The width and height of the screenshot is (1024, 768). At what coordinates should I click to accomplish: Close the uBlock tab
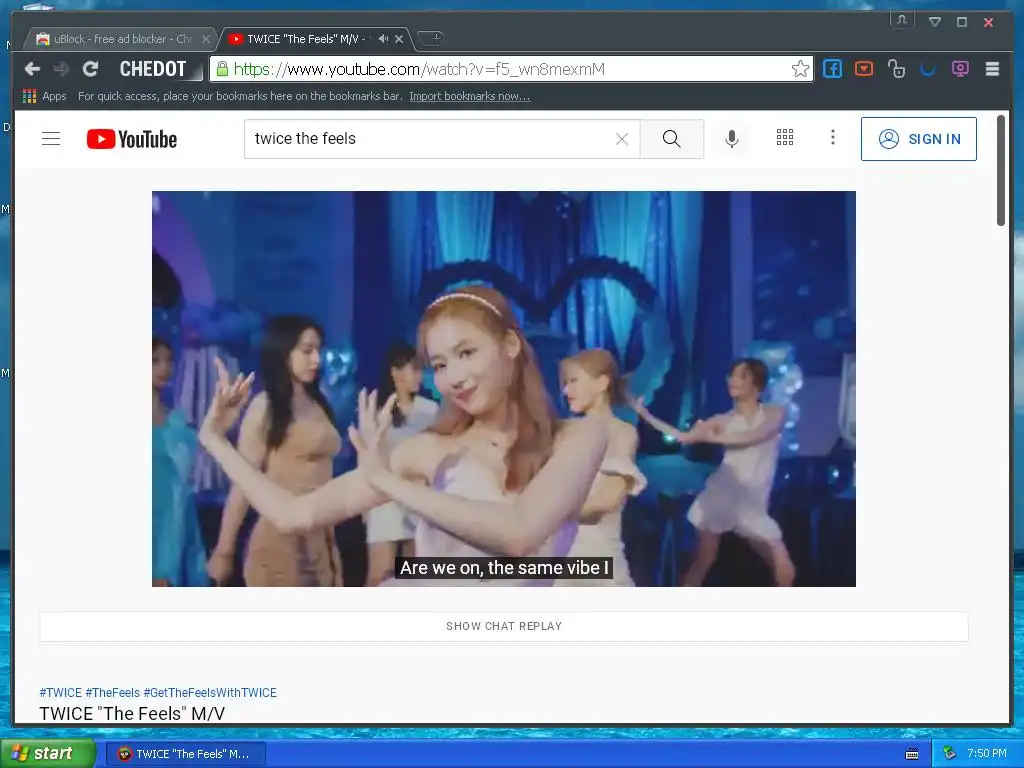coord(206,39)
